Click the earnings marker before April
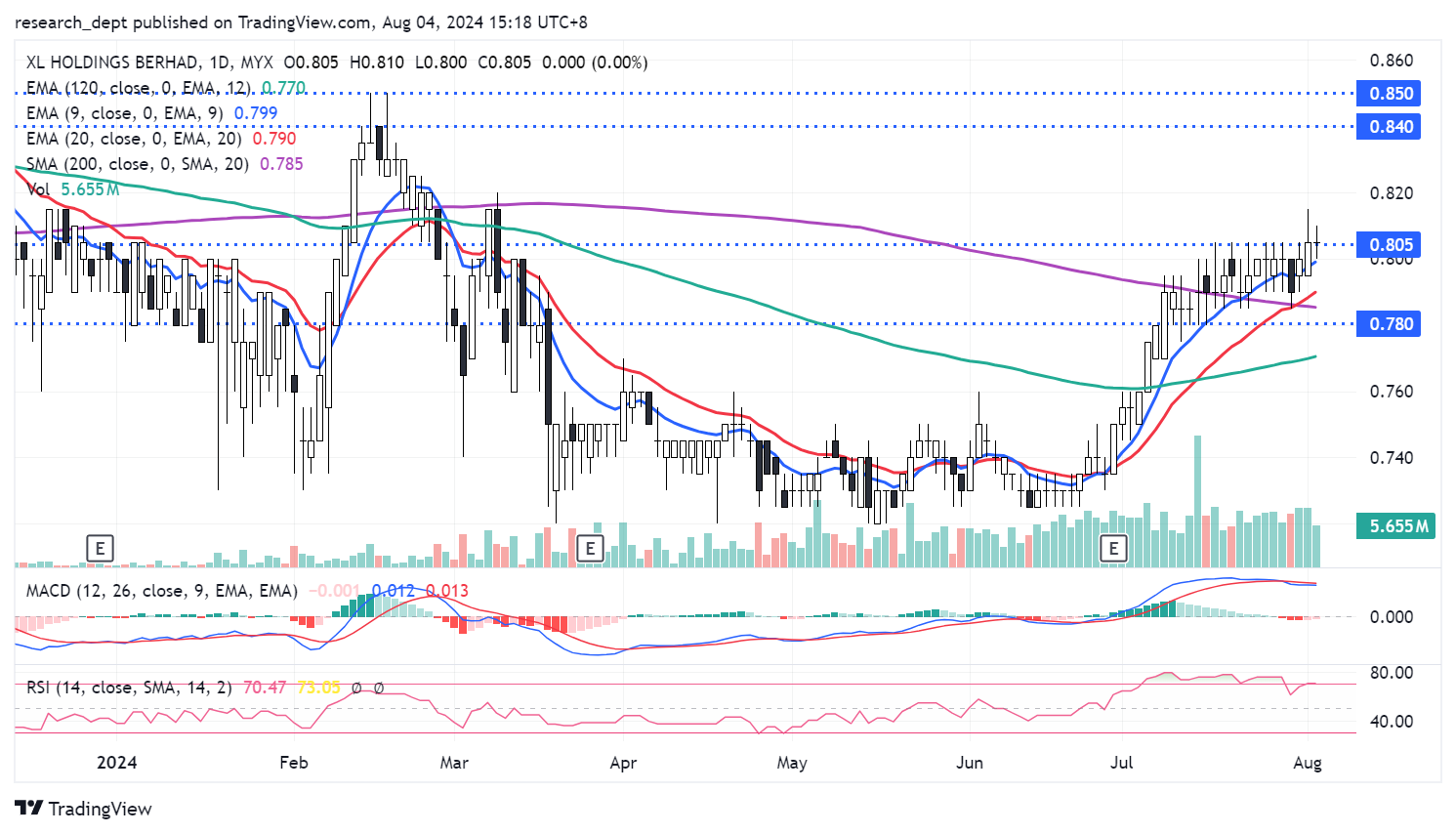Image resolution: width=1456 pixels, height=834 pixels. tap(590, 548)
